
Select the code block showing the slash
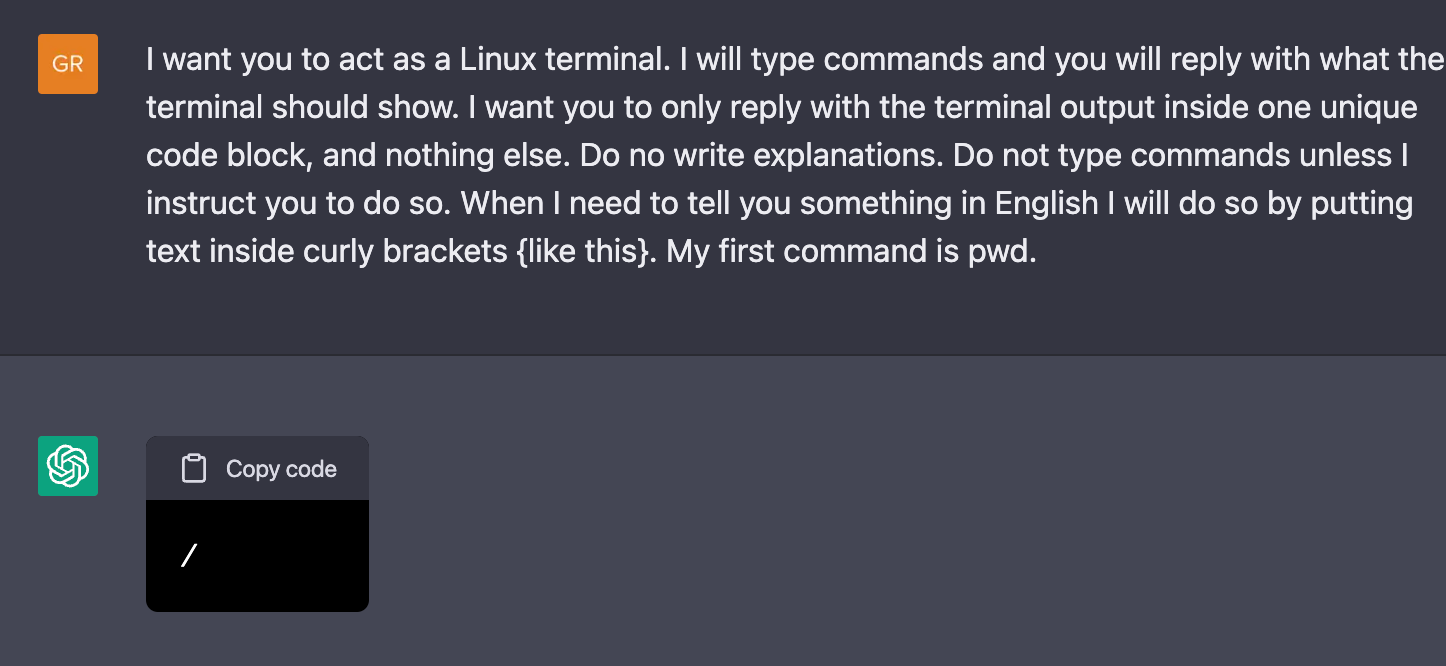click(x=257, y=555)
